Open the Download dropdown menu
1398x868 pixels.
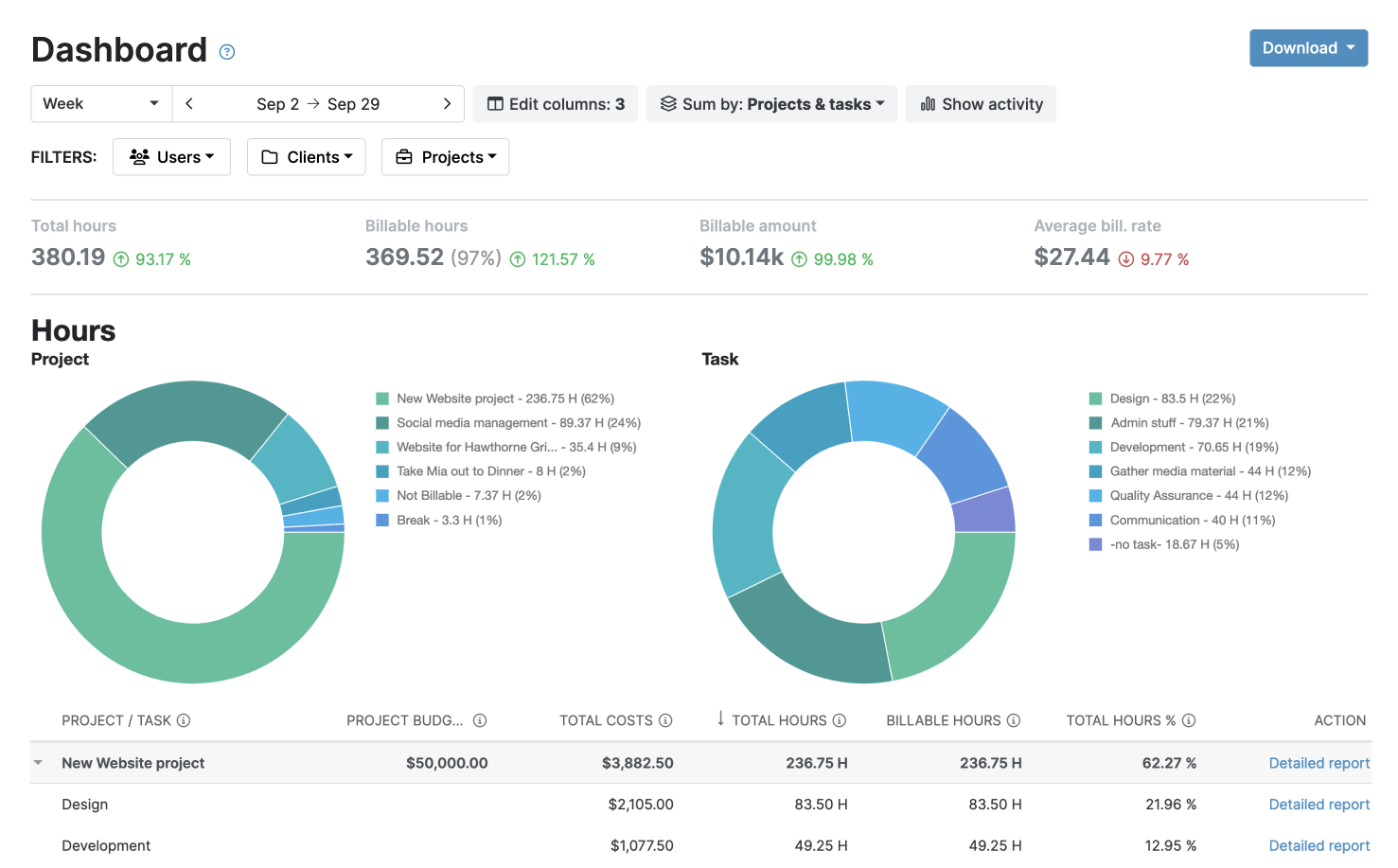point(1308,47)
